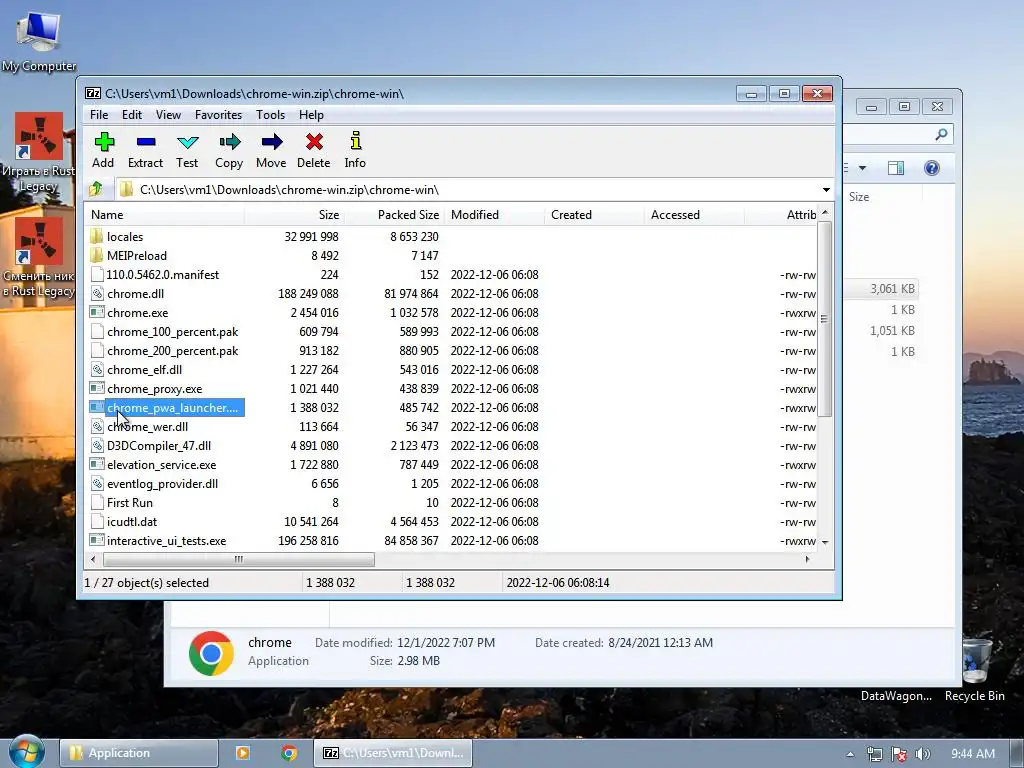Show hidden tray icons arrow
The height and width of the screenshot is (768, 1024).
850,754
